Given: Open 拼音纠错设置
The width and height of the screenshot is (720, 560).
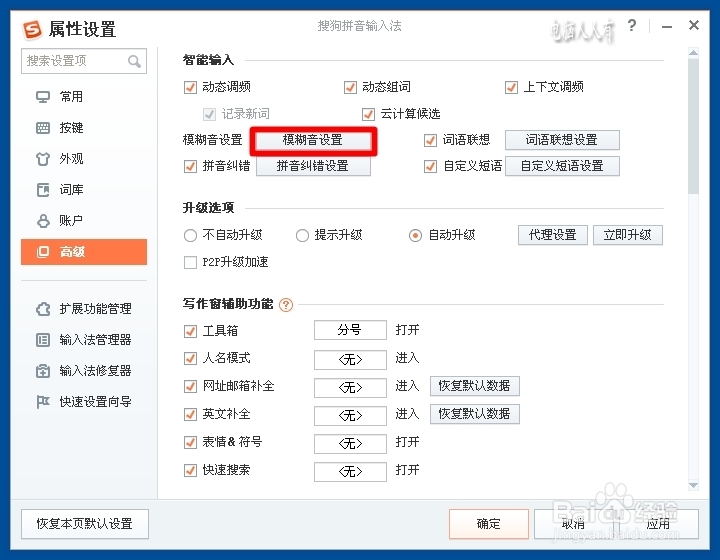Looking at the screenshot, I should click(x=313, y=166).
